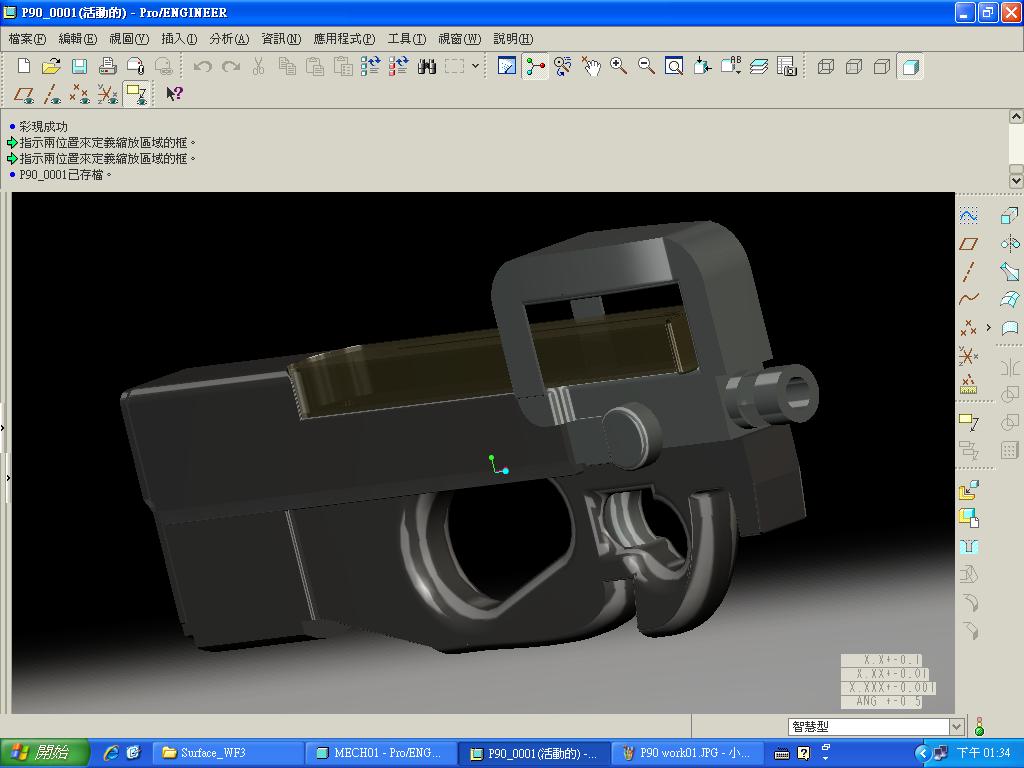Toggle annotation element display
This screenshot has height=768, width=1024.
point(136,94)
